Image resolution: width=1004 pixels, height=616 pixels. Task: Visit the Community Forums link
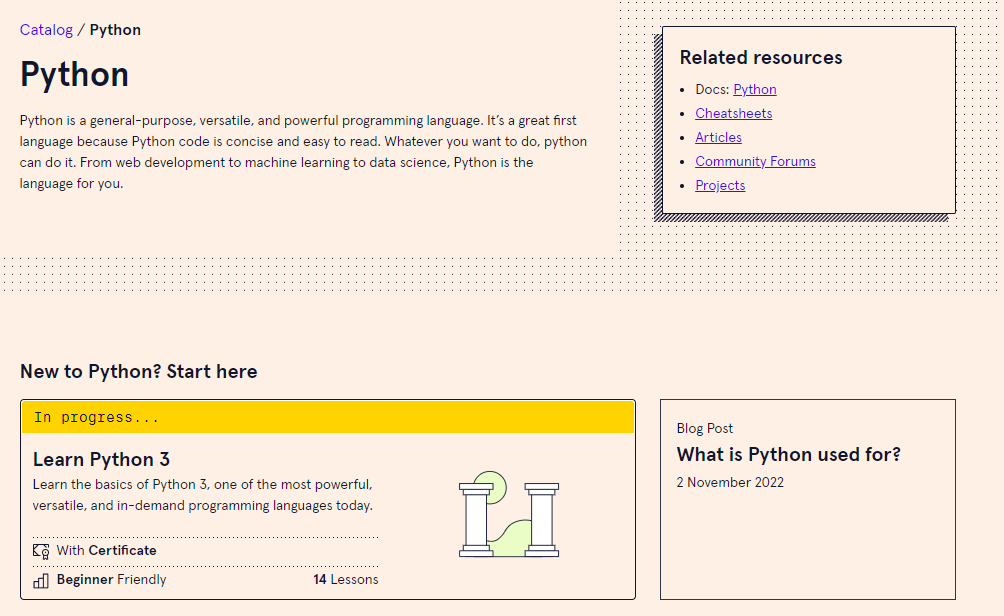click(x=755, y=161)
